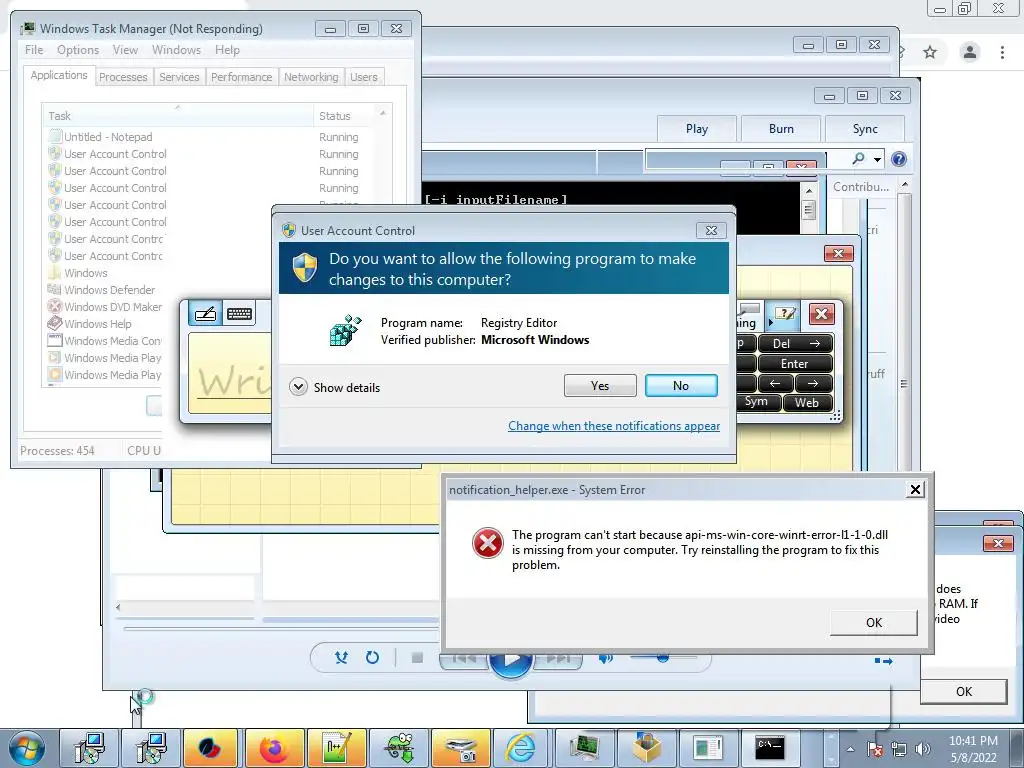The height and width of the screenshot is (768, 1024).
Task: Open the Command Prompt taskbar icon
Action: click(x=769, y=748)
